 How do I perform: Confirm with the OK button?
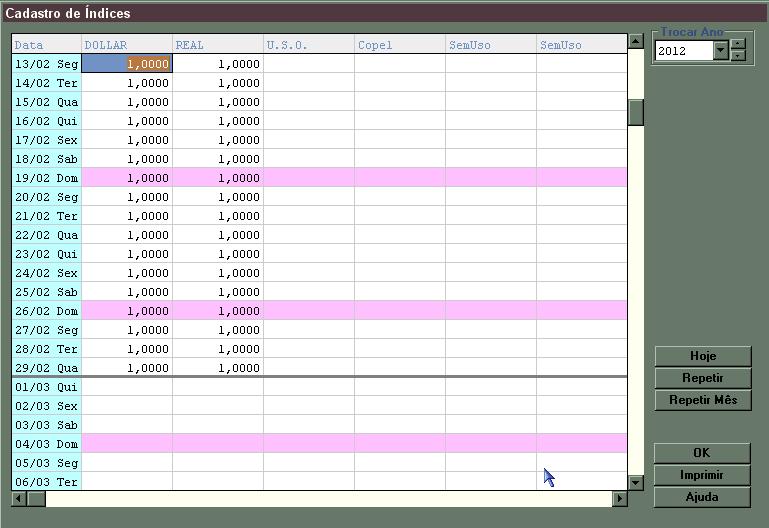(x=702, y=453)
